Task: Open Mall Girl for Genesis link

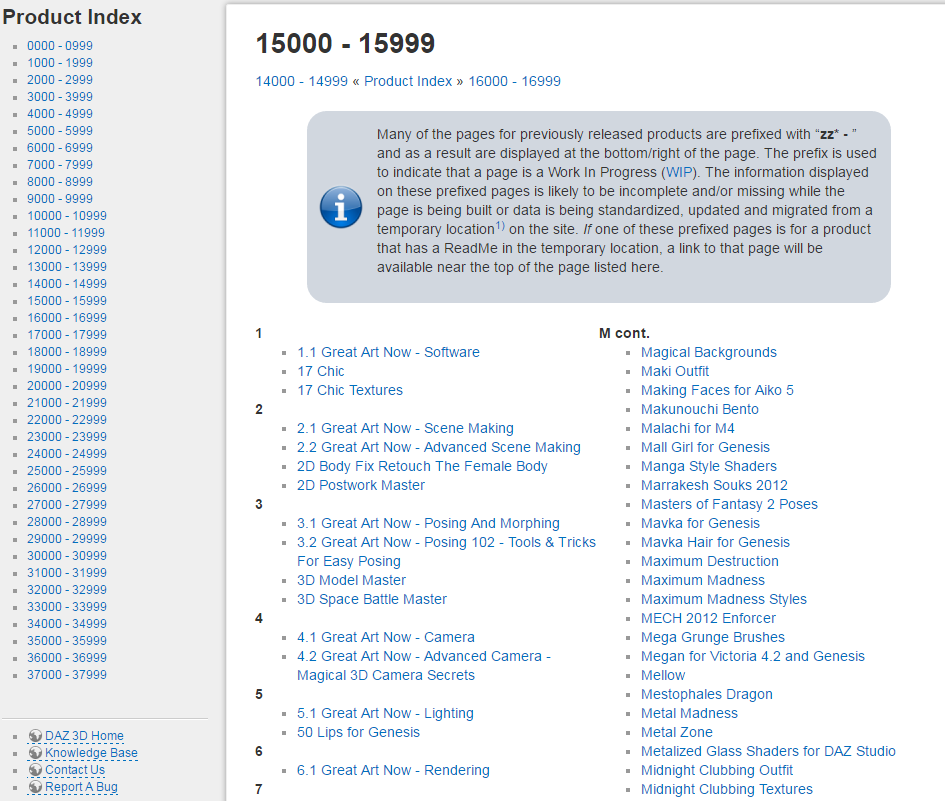Action: (705, 447)
